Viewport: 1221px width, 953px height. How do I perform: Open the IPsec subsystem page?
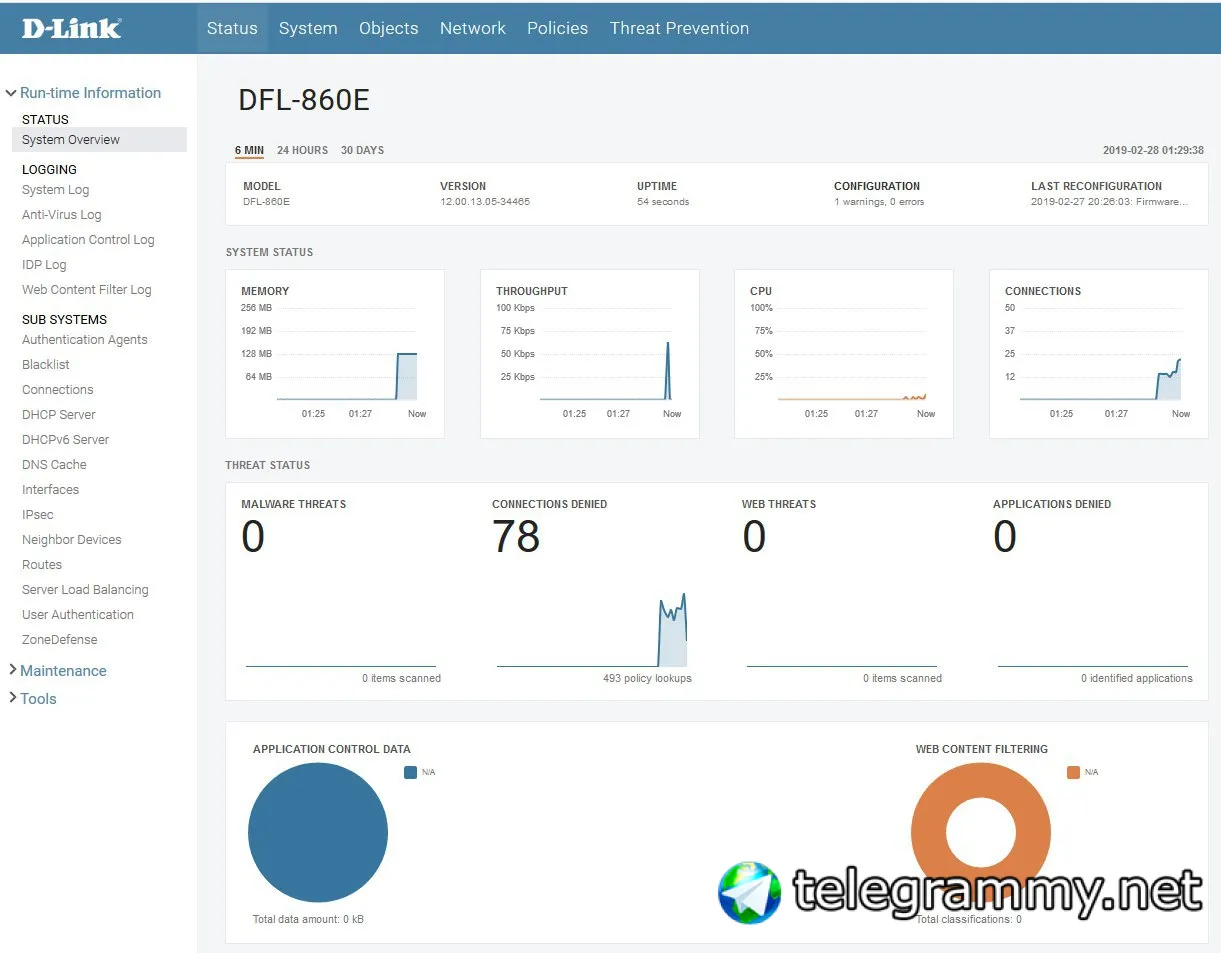click(38, 515)
